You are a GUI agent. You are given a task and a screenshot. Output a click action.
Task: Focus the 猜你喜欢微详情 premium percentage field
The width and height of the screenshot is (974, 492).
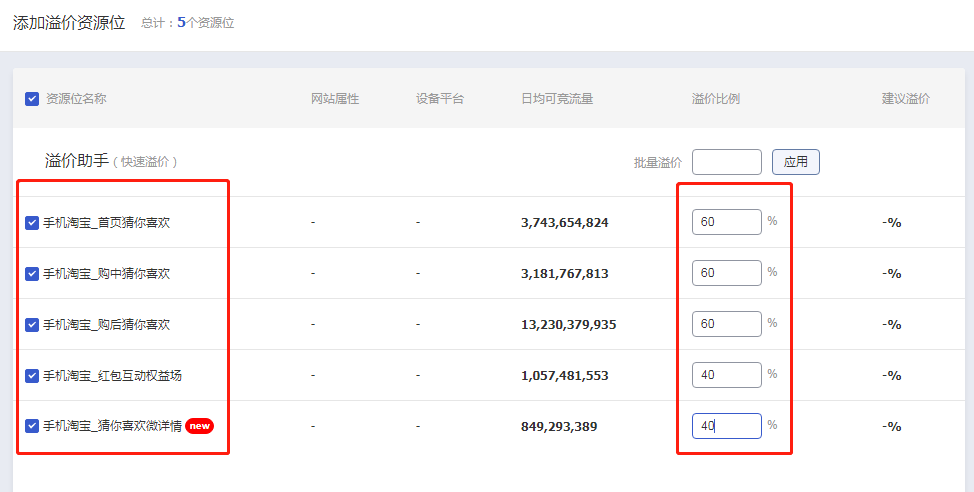[726, 426]
